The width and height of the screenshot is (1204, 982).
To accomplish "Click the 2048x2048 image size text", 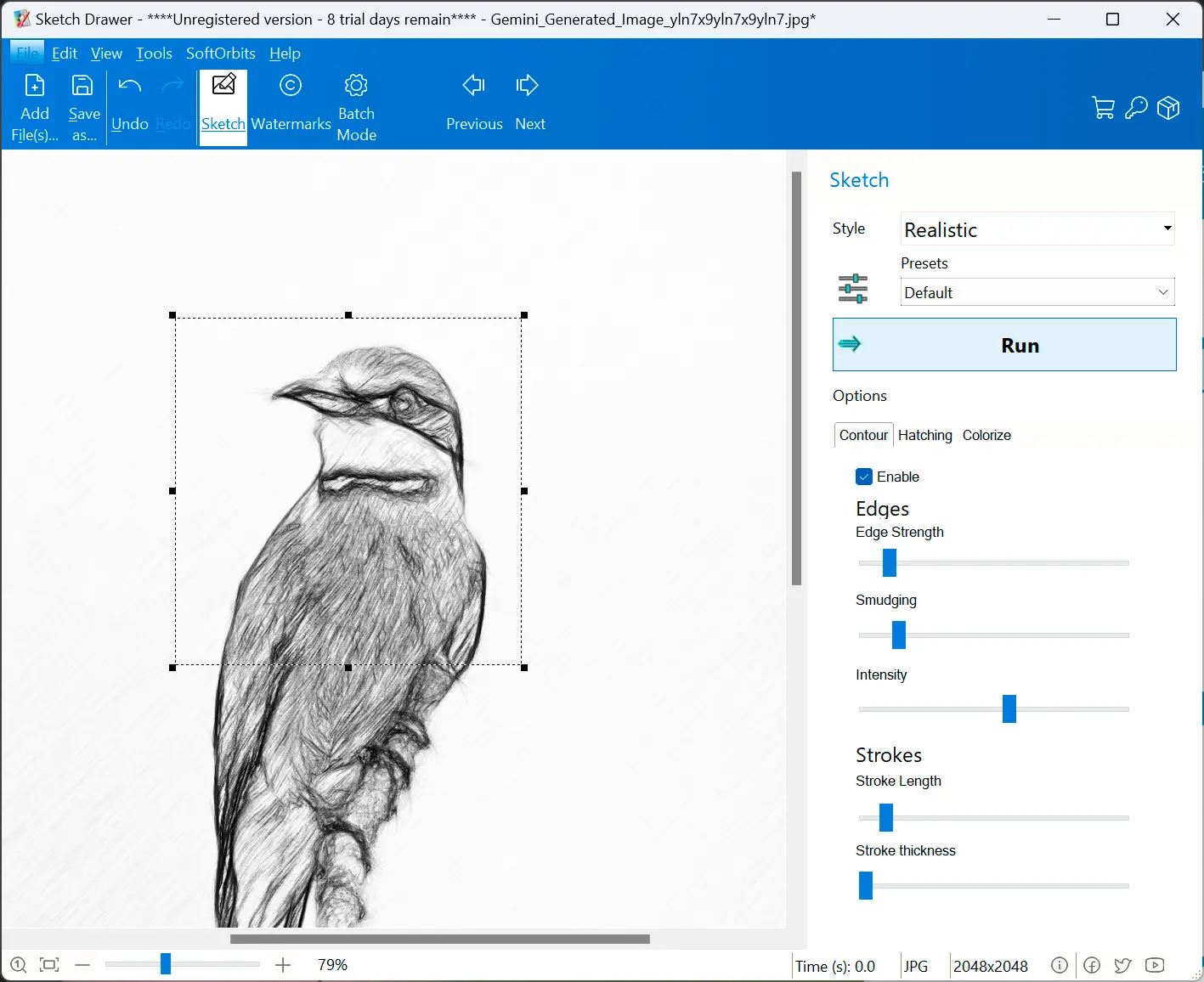I will [x=990, y=966].
